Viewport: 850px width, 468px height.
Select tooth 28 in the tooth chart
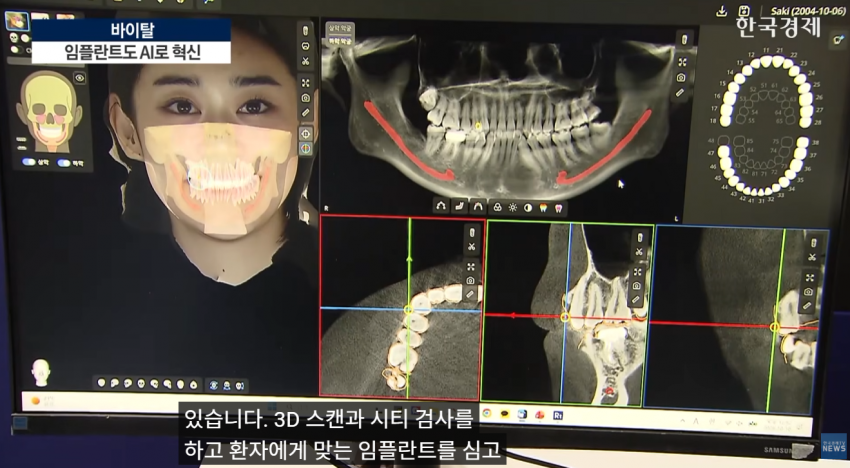tap(807, 121)
